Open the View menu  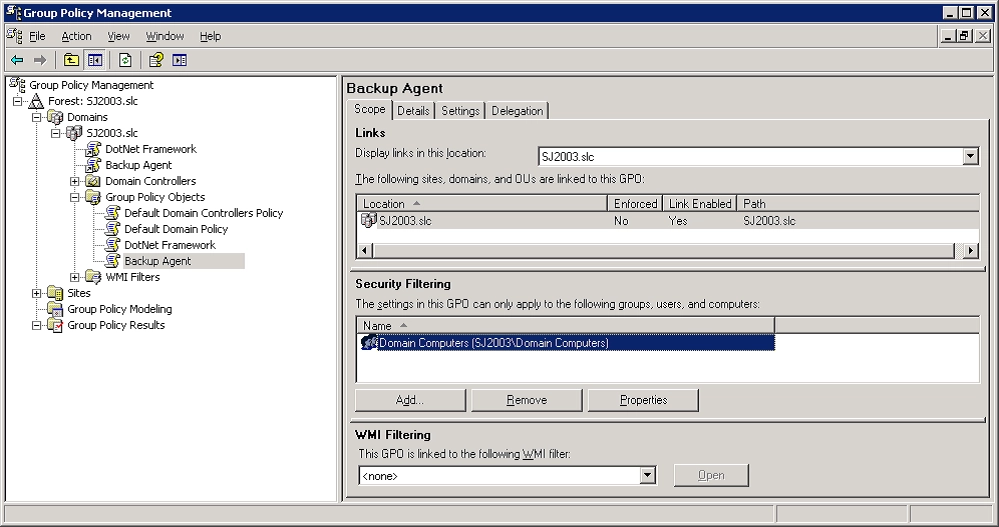coord(119,36)
